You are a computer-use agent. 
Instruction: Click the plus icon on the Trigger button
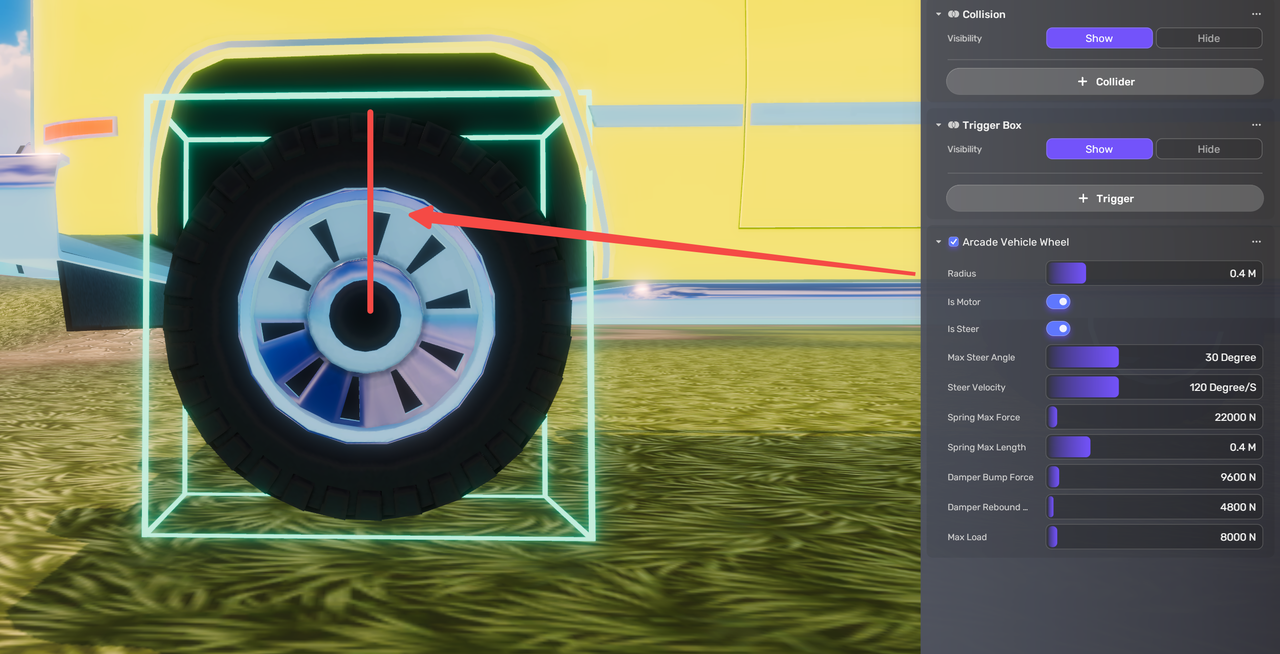[1084, 198]
